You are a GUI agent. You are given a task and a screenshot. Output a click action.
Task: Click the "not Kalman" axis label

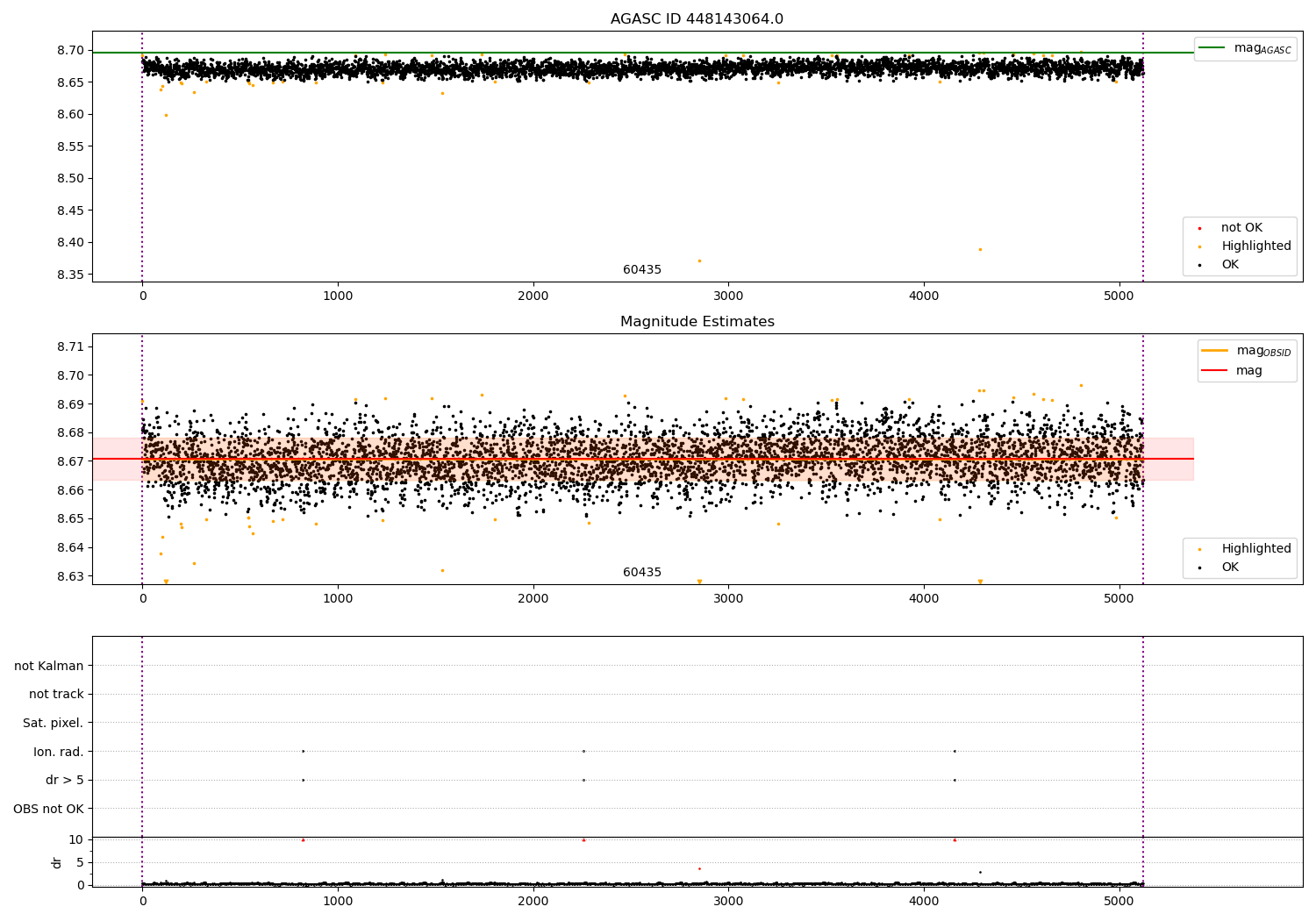point(49,666)
